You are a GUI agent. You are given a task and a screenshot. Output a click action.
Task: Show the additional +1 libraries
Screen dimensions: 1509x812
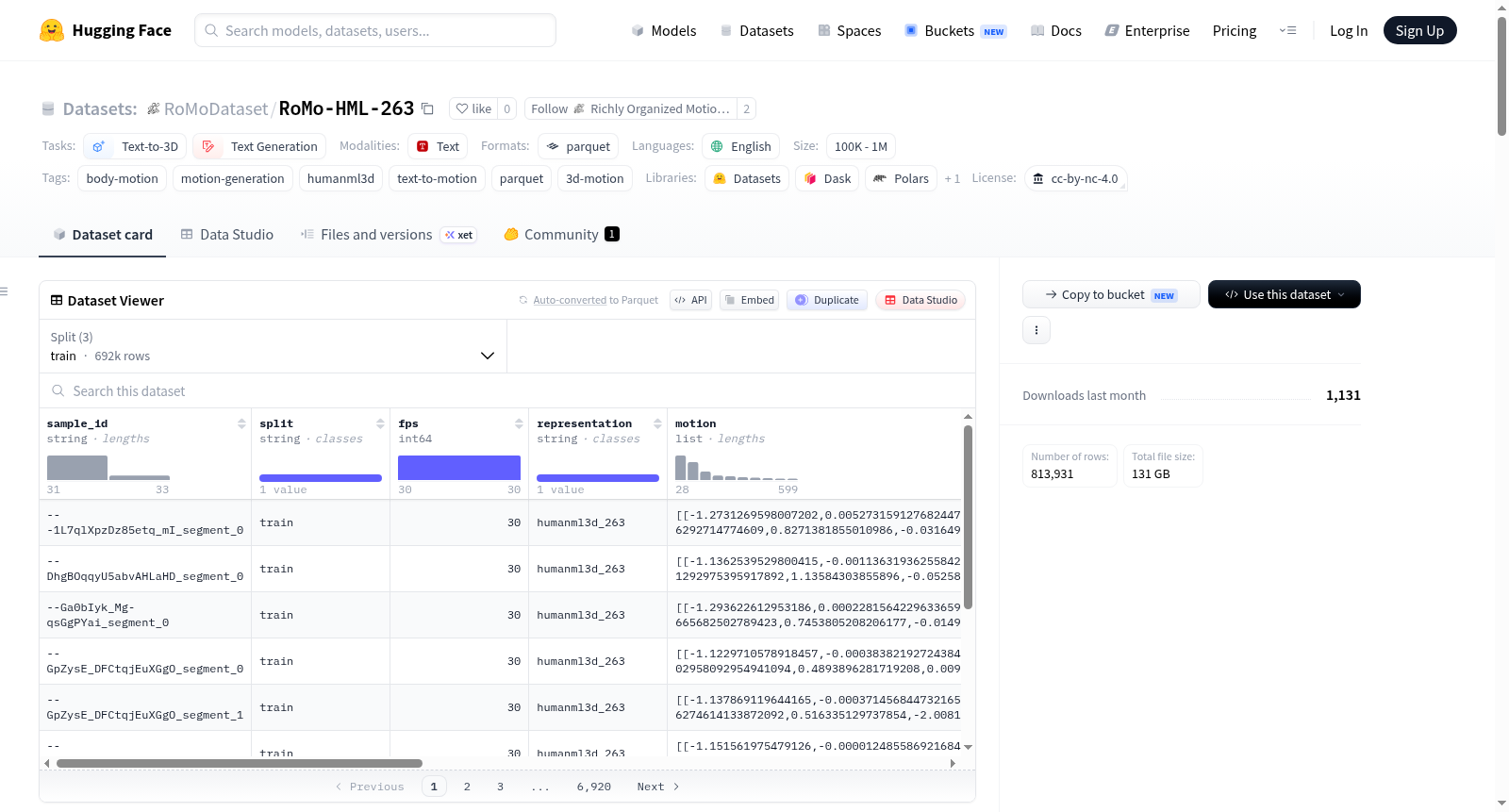coord(953,178)
